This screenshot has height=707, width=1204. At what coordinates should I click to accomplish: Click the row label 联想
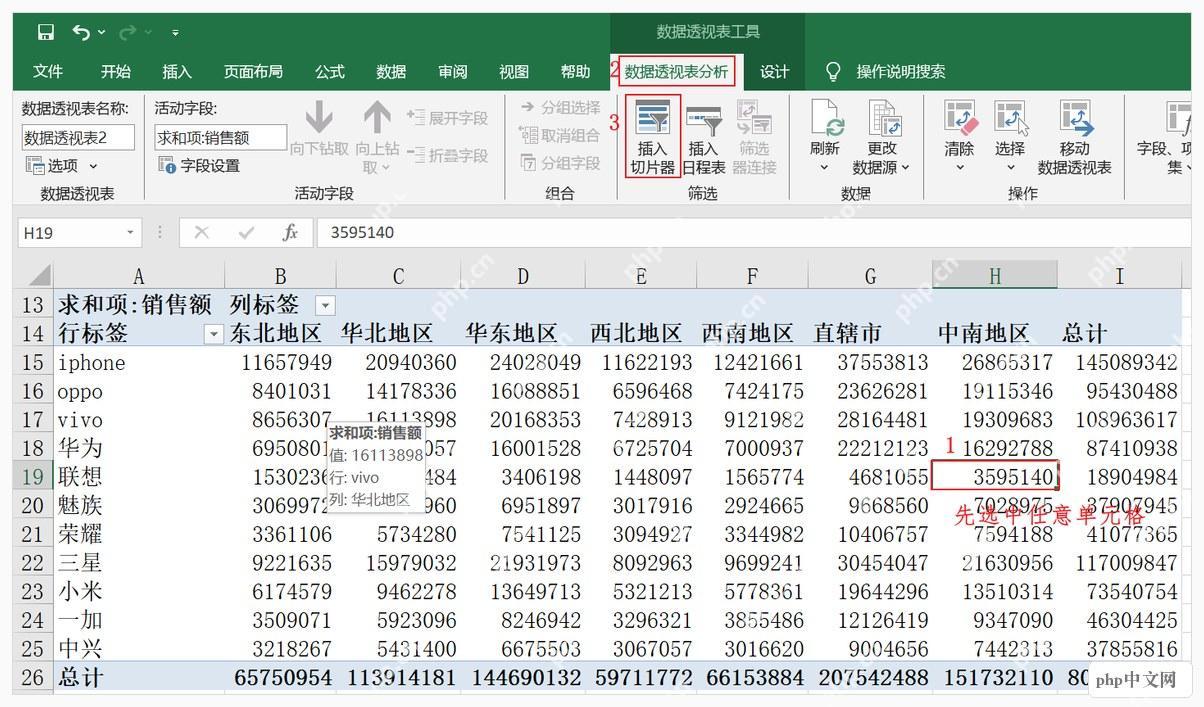(x=139, y=476)
